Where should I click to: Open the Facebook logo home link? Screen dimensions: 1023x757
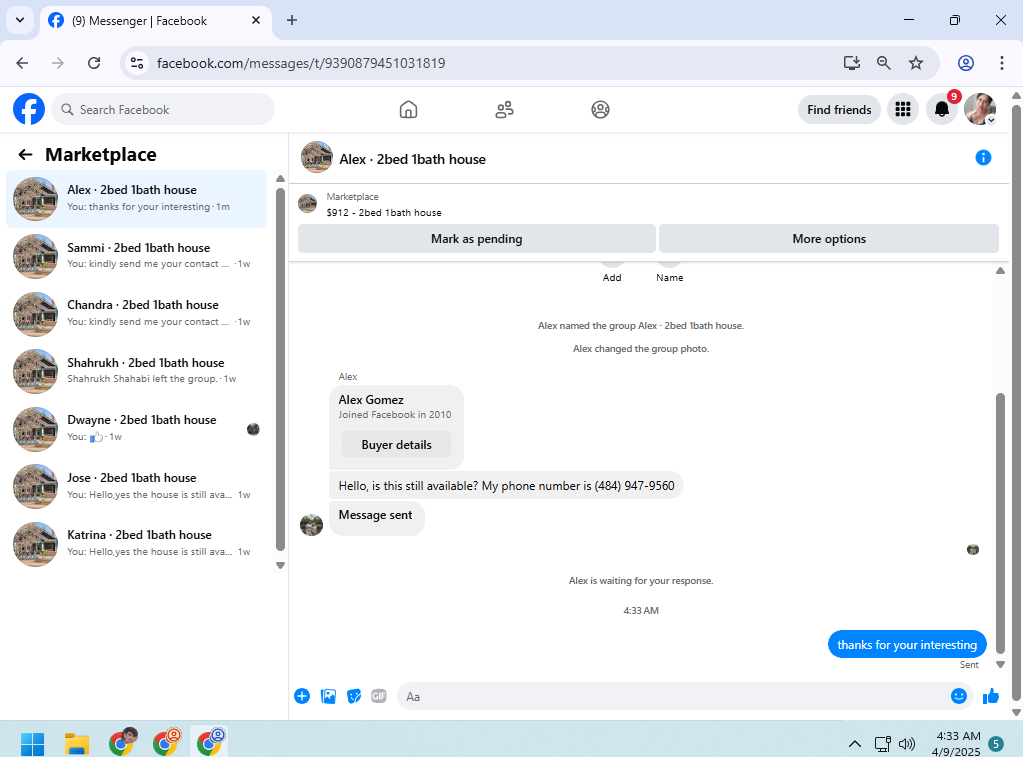click(x=29, y=109)
